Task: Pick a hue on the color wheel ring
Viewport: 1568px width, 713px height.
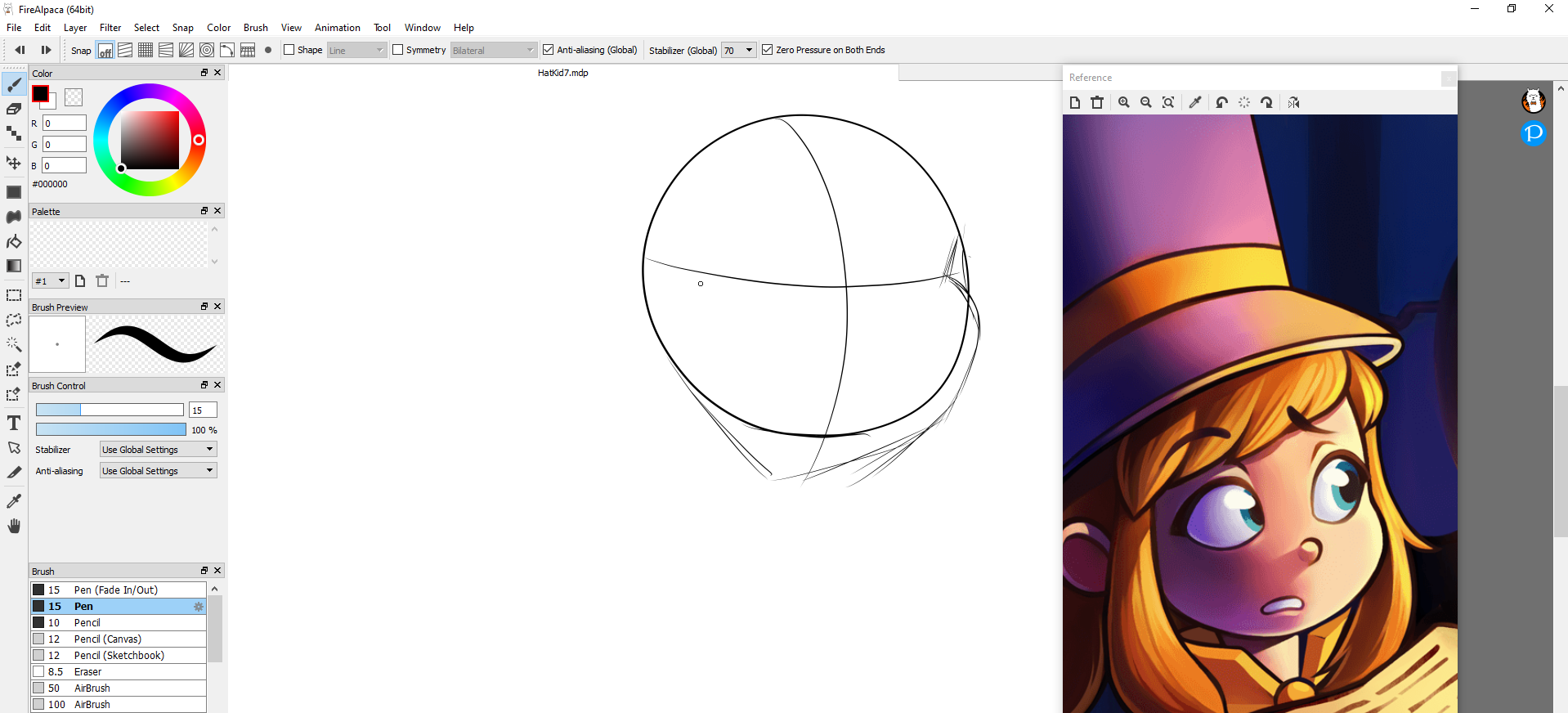Action: (199, 140)
